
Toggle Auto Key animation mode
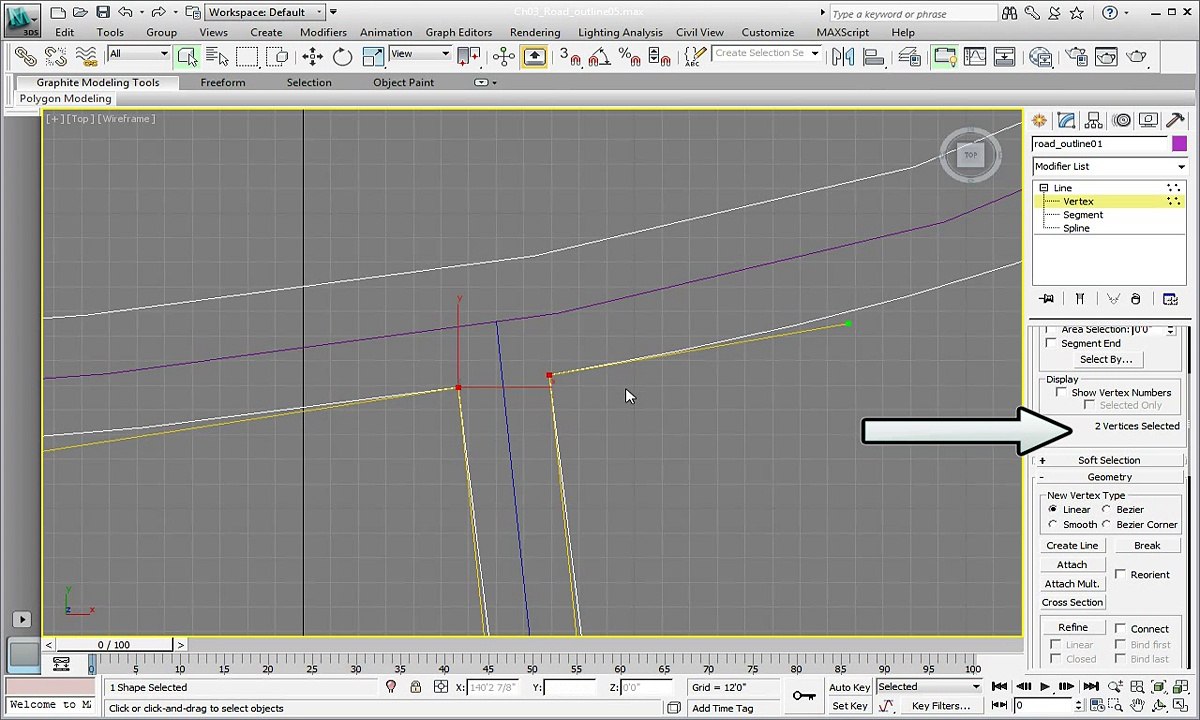pyautogui.click(x=849, y=687)
